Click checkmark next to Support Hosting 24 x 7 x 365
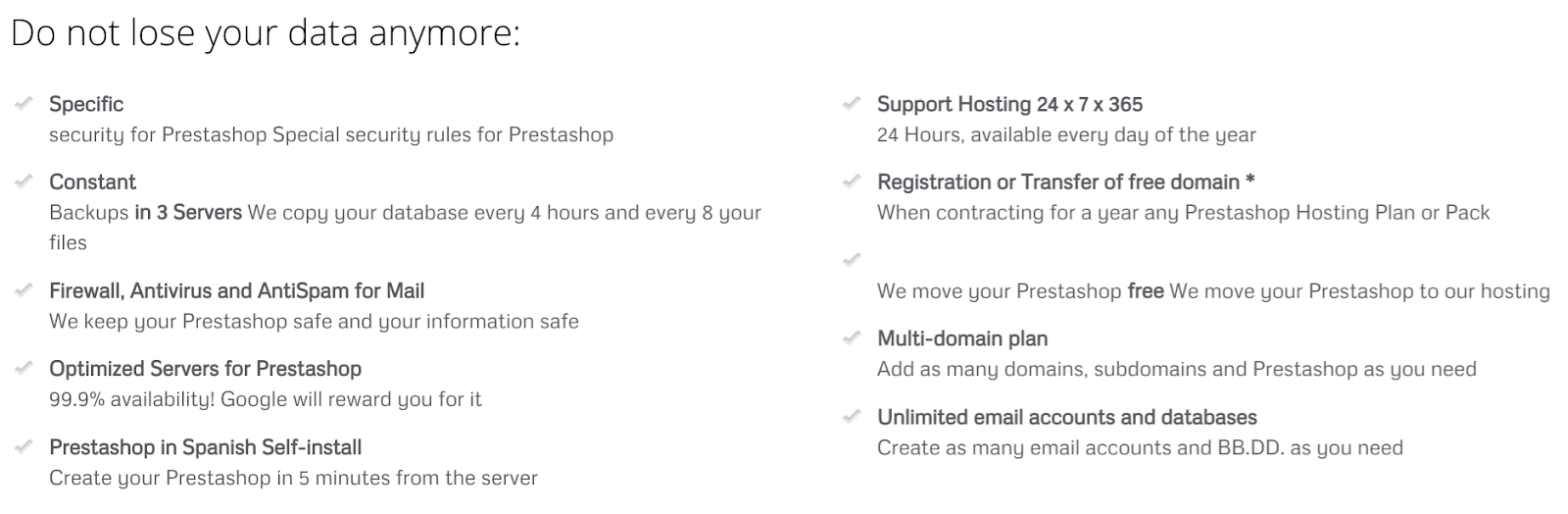Viewport: 1568px width, 514px height. point(852,103)
